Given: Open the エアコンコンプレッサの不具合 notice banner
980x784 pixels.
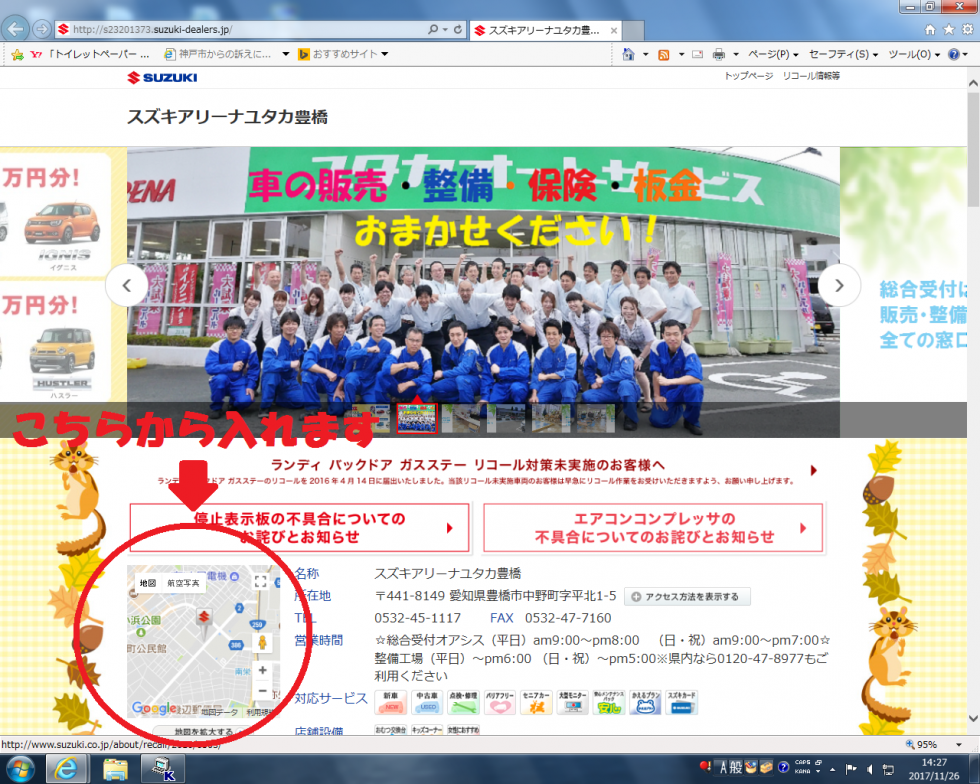Looking at the screenshot, I should (654, 528).
